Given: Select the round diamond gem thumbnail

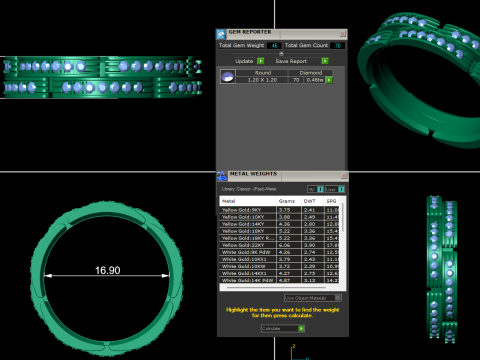Looking at the screenshot, I should click(228, 76).
